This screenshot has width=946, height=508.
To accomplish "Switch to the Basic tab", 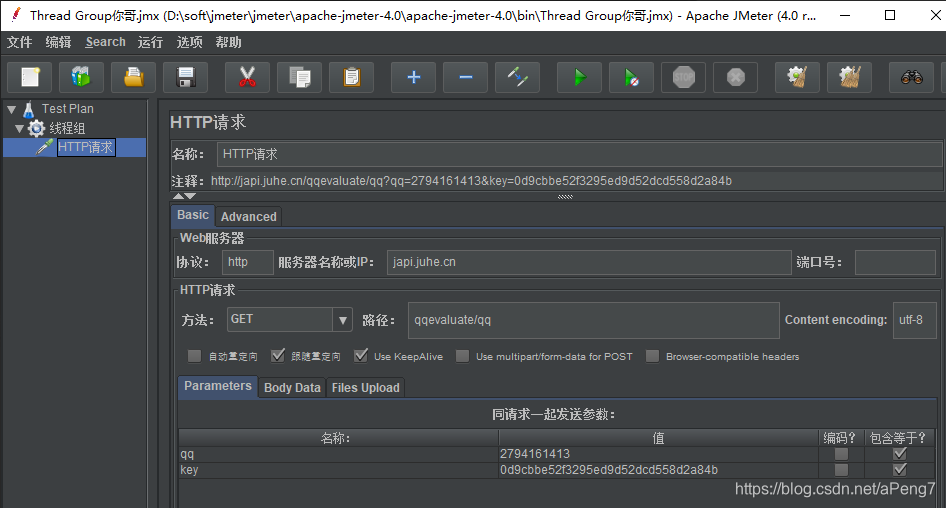I will click(x=193, y=215).
